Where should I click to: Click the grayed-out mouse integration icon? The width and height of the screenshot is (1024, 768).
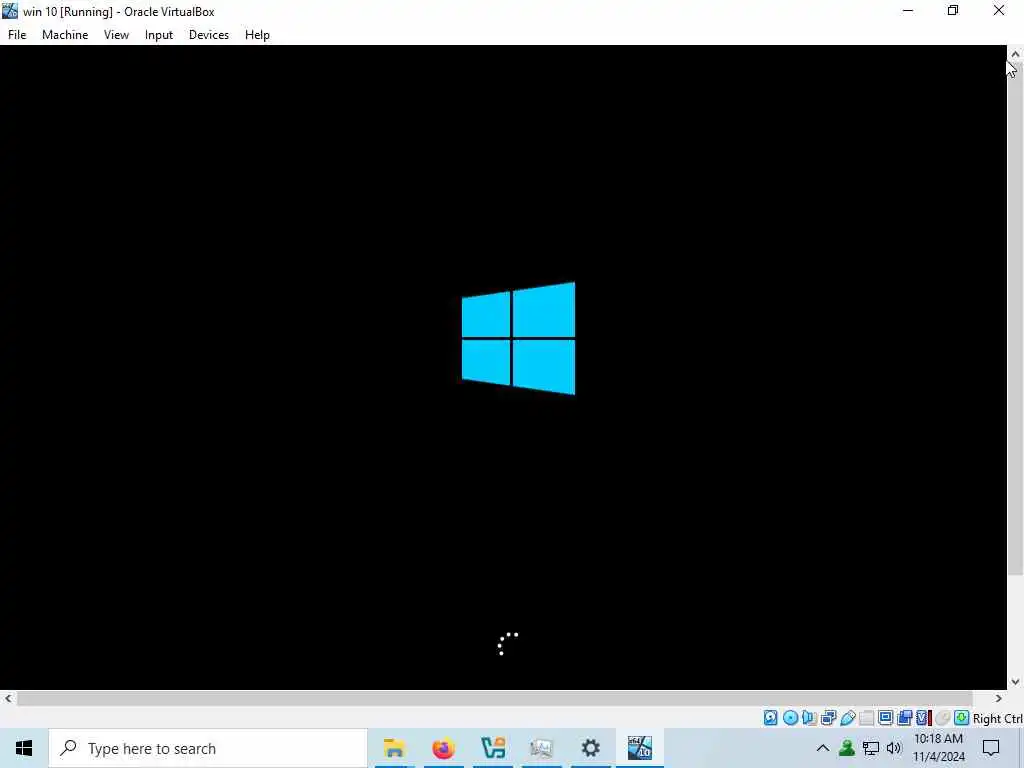(942, 718)
